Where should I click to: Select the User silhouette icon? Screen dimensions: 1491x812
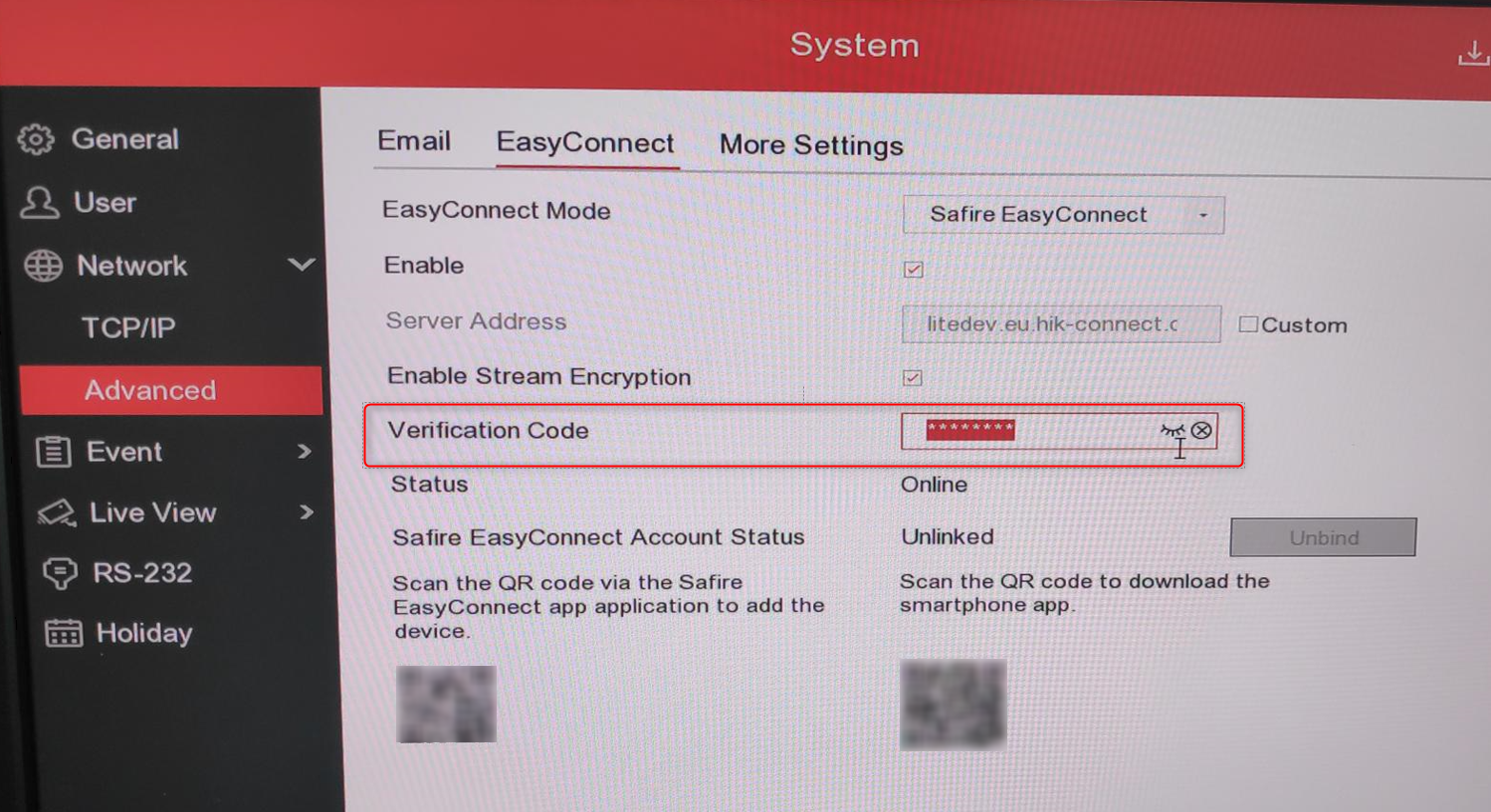39,203
